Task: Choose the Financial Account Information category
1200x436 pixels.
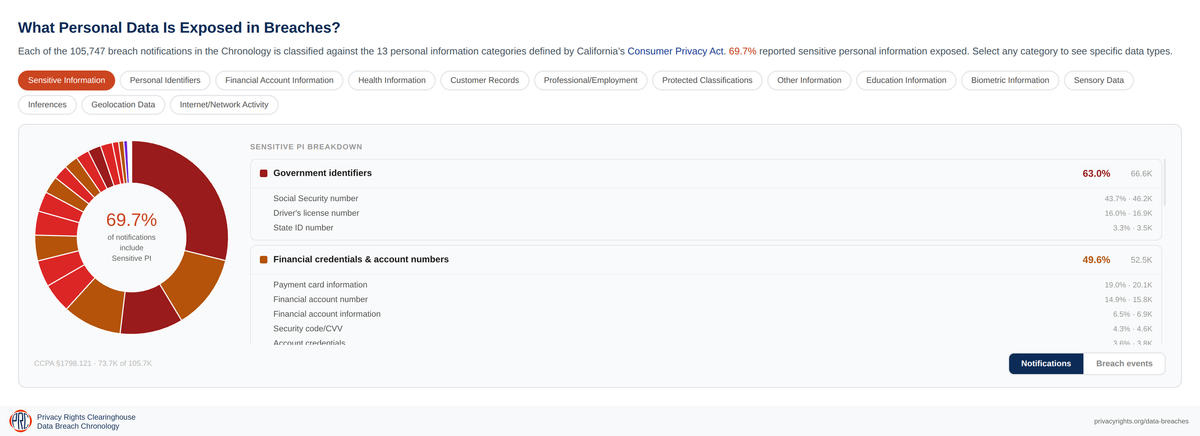Action: [x=279, y=80]
